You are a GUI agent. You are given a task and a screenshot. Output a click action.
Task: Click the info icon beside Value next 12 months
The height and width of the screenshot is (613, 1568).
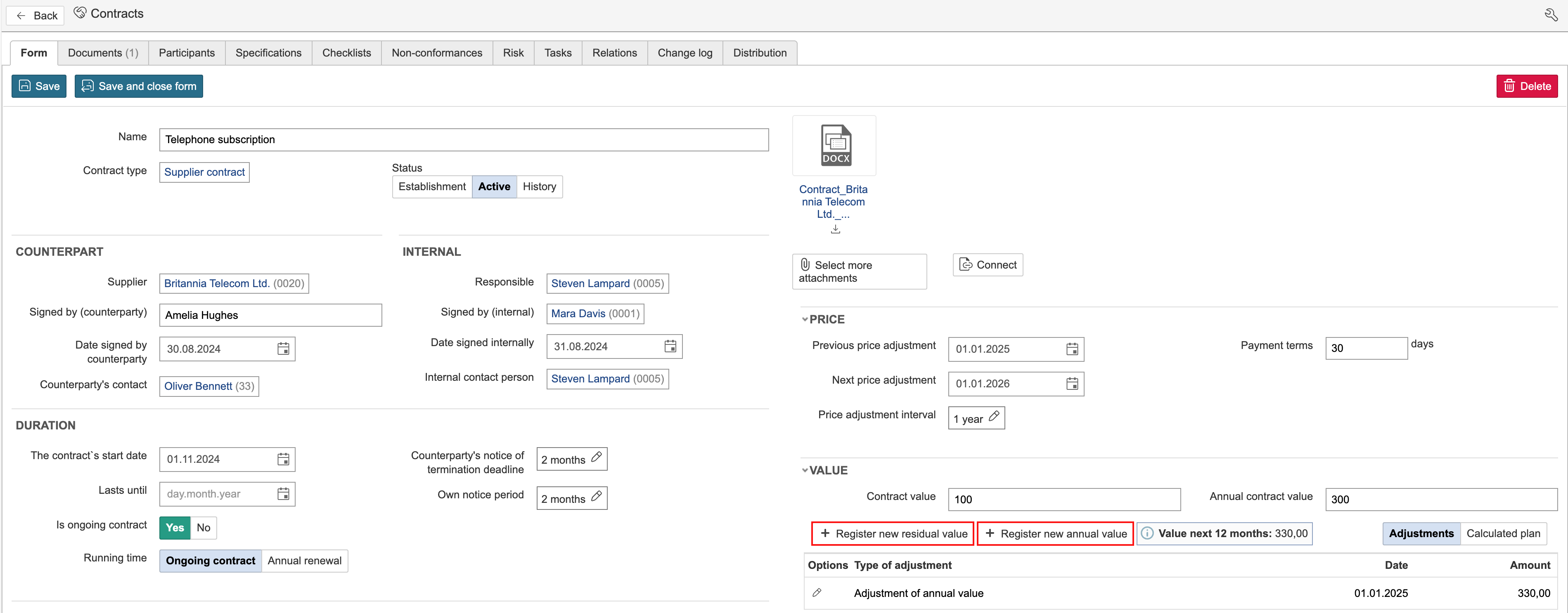(x=1147, y=533)
